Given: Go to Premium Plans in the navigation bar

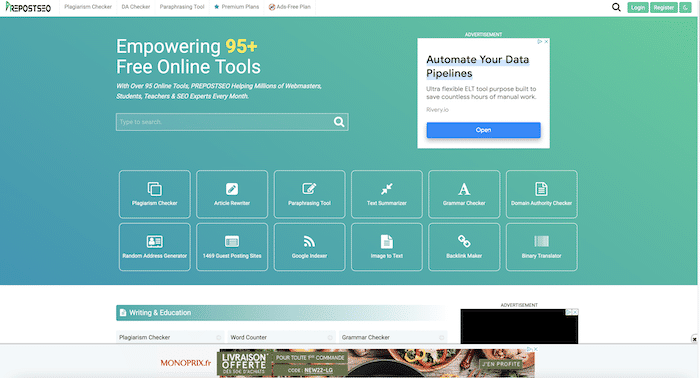Looking at the screenshot, I should [x=237, y=7].
